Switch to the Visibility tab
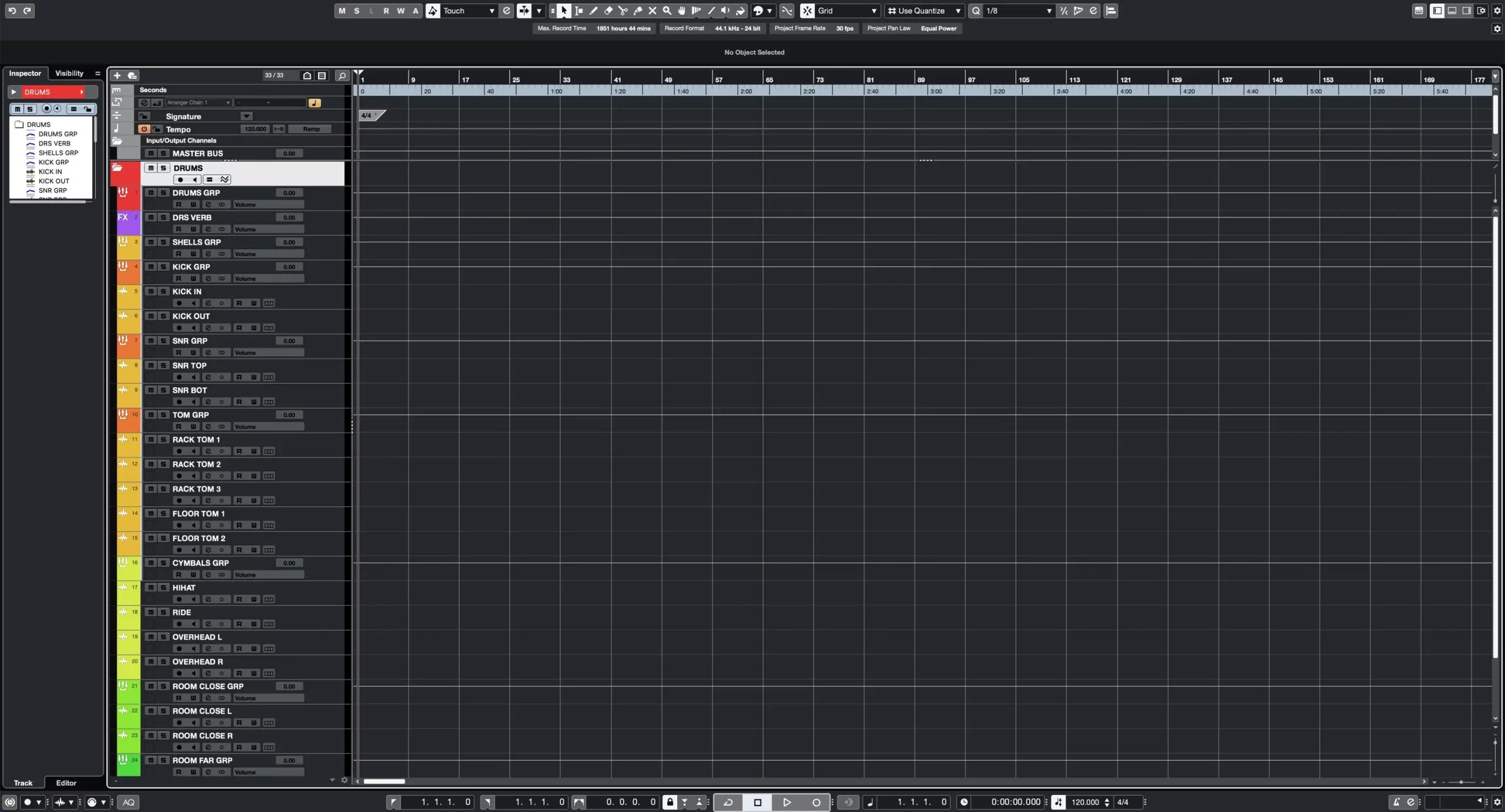1505x812 pixels. click(69, 73)
